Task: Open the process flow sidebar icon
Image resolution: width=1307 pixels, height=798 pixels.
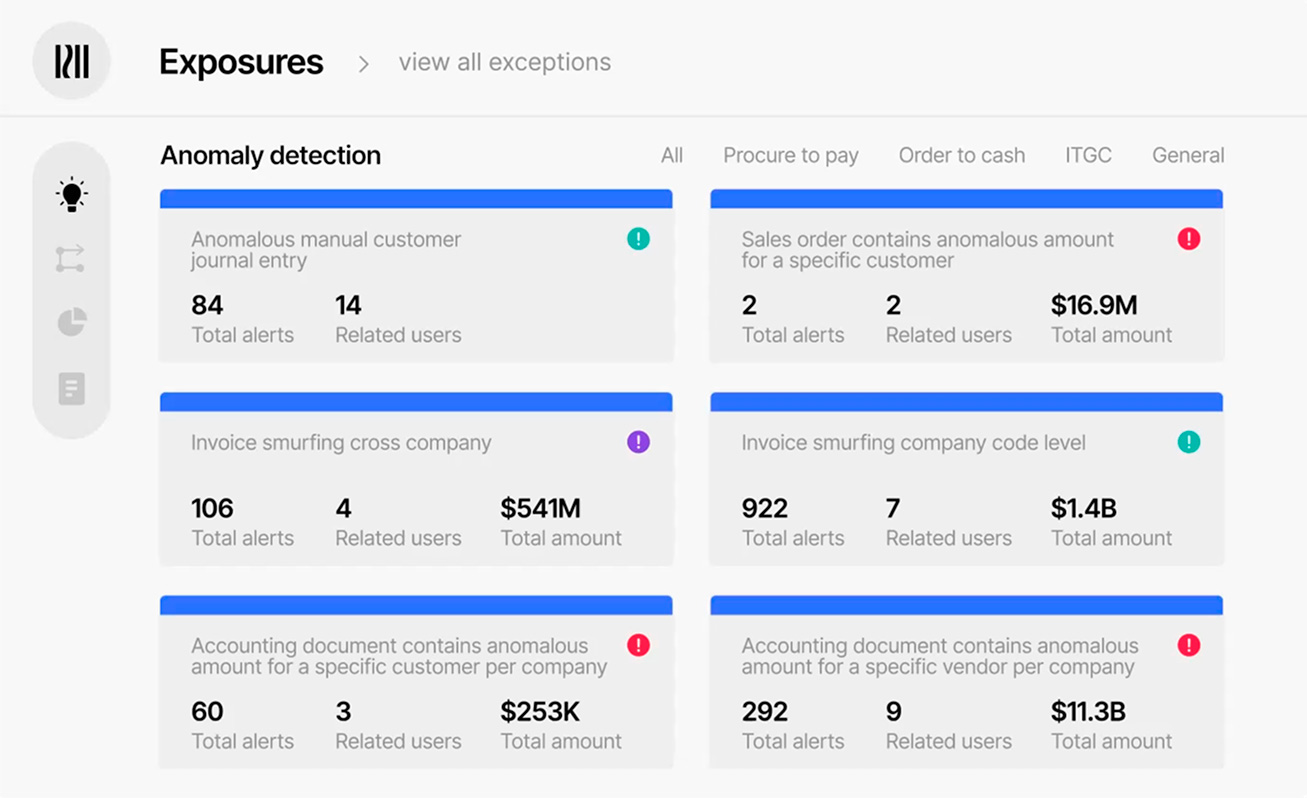Action: (70, 259)
